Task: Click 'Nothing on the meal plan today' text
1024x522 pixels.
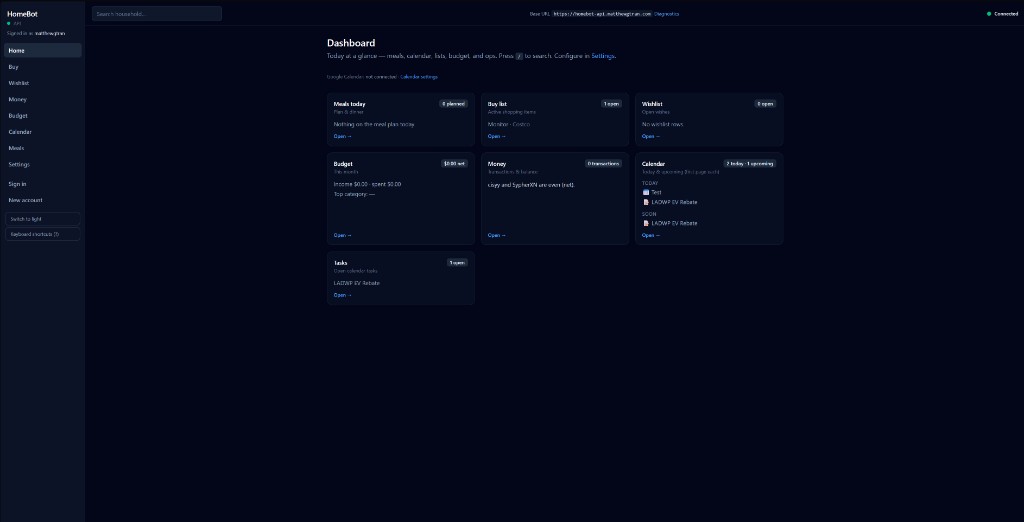Action: point(374,124)
